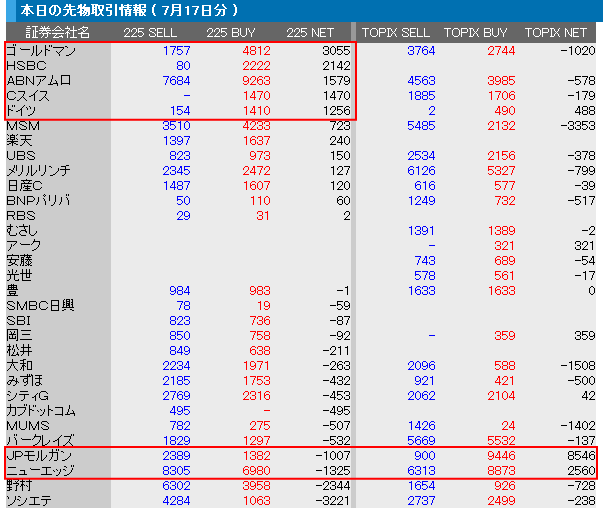Click ゴールドマン 225 NET value 3055

click(336, 50)
